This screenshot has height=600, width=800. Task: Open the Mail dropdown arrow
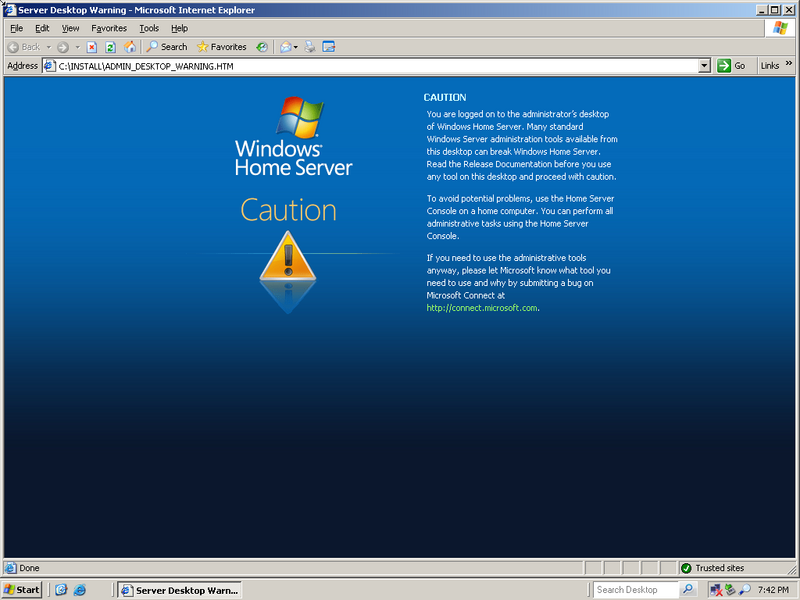tap(295, 47)
